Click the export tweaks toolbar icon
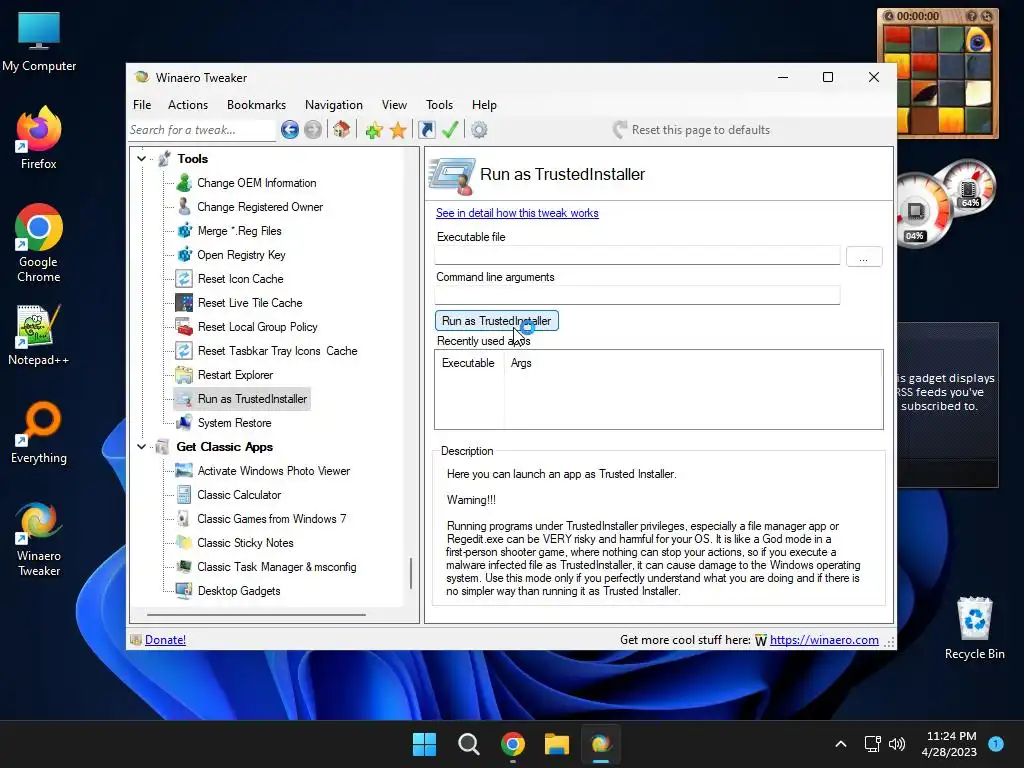This screenshot has height=768, width=1024. click(x=426, y=130)
